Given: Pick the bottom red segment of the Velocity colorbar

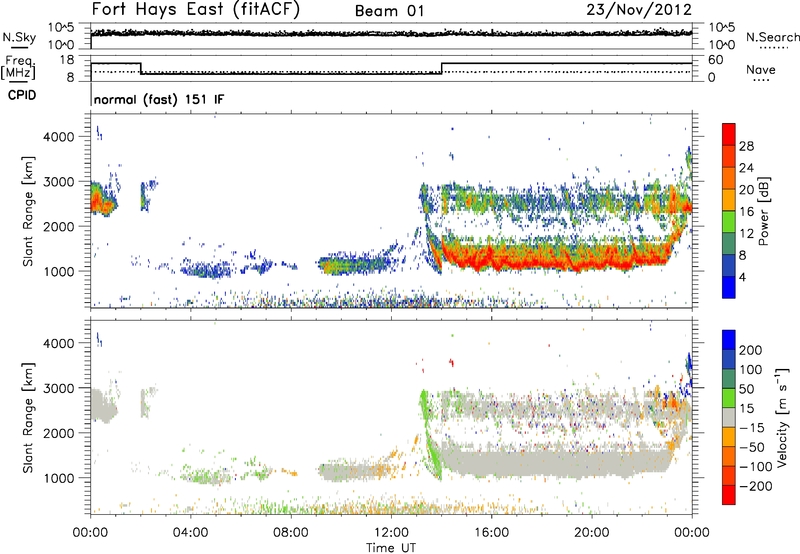Looking at the screenshot, I should [x=729, y=495].
